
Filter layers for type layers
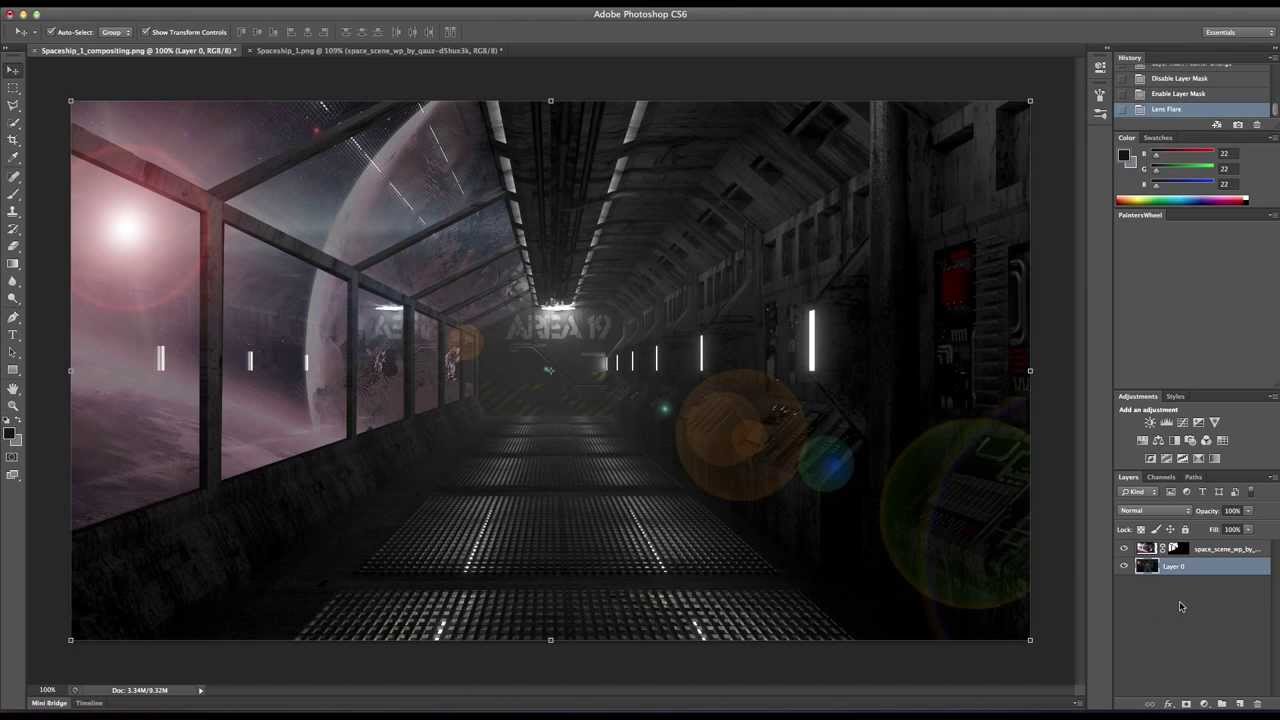tap(1202, 492)
